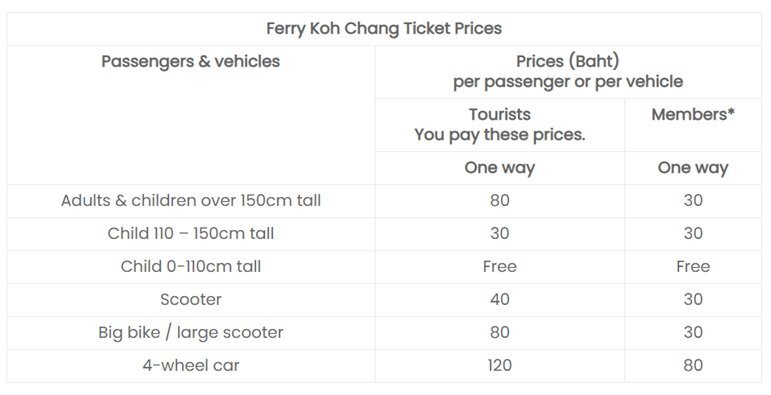Image resolution: width=771 pixels, height=395 pixels.
Task: Select the Child 110 – 150cm tall row label
Action: click(191, 234)
